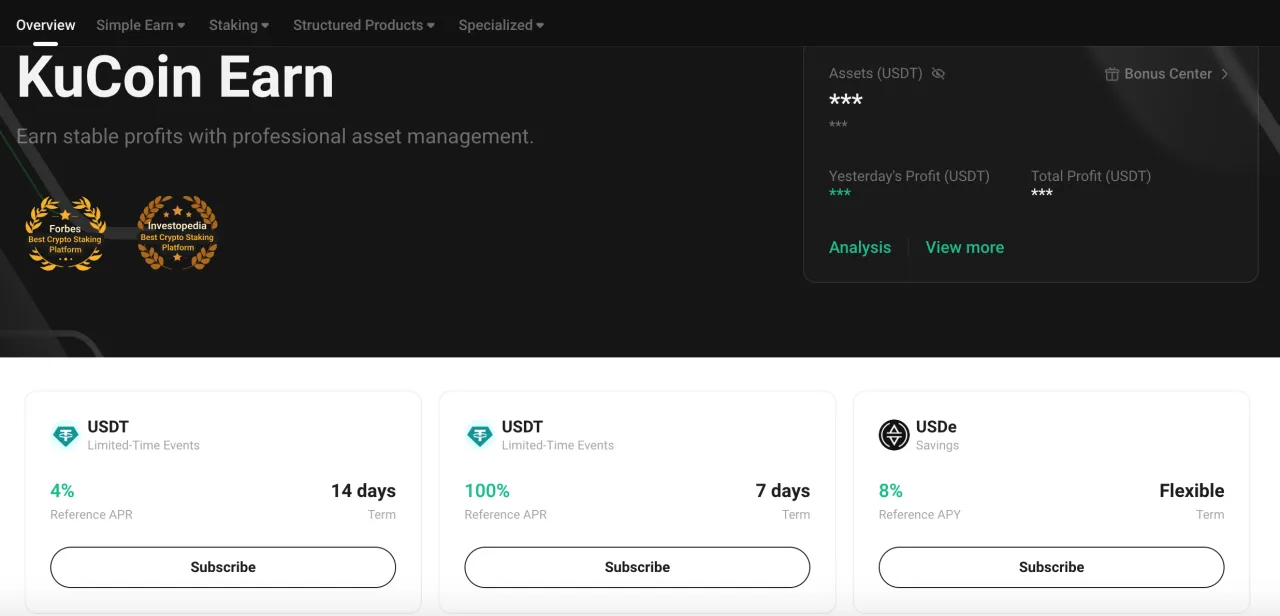Click the 100% Reference APR value

click(x=487, y=491)
